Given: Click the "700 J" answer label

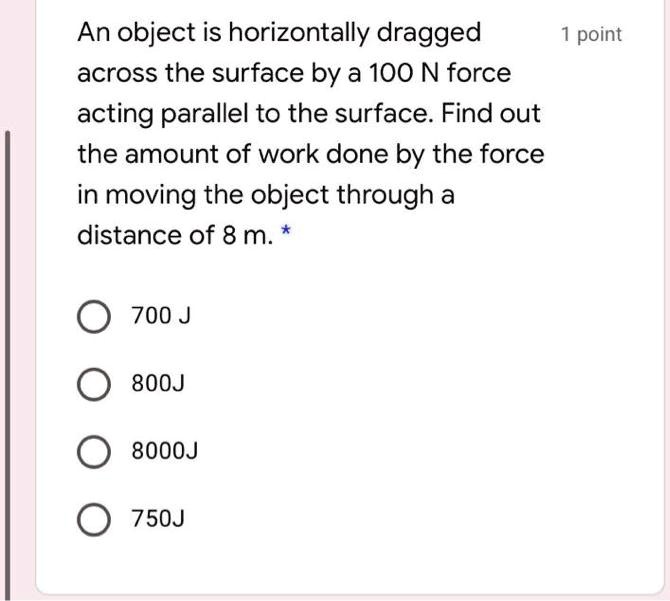Looking at the screenshot, I should pyautogui.click(x=161, y=317).
